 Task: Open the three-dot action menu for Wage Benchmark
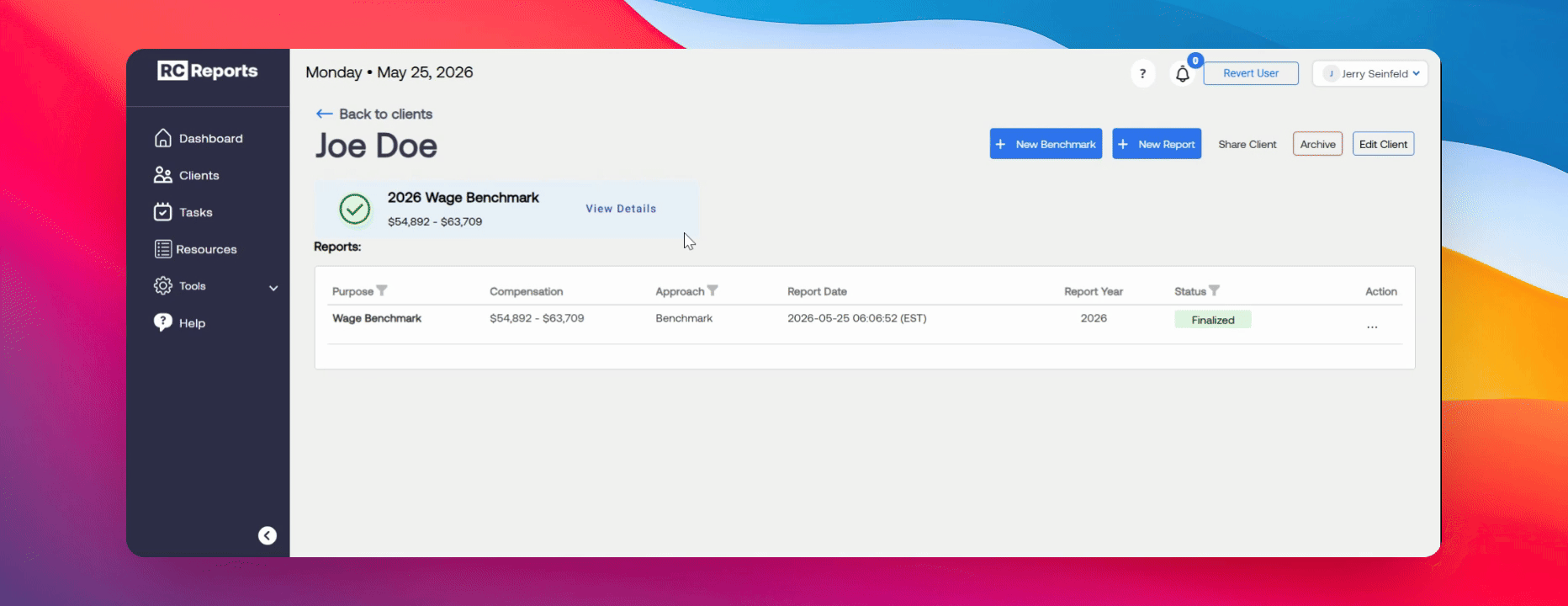(x=1372, y=327)
